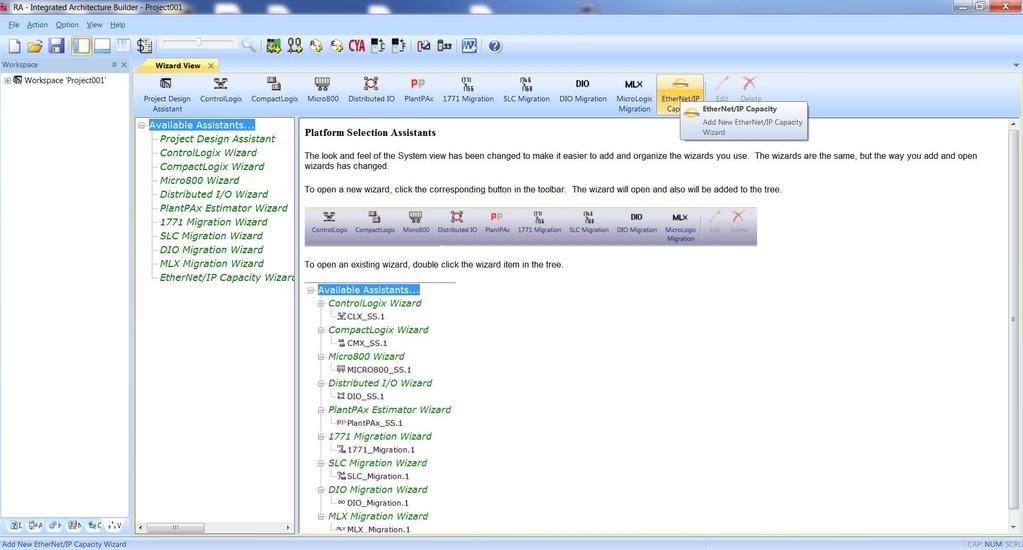The image size is (1023, 550).
Task: Click the status bar wizard hint text
Action: (64, 544)
